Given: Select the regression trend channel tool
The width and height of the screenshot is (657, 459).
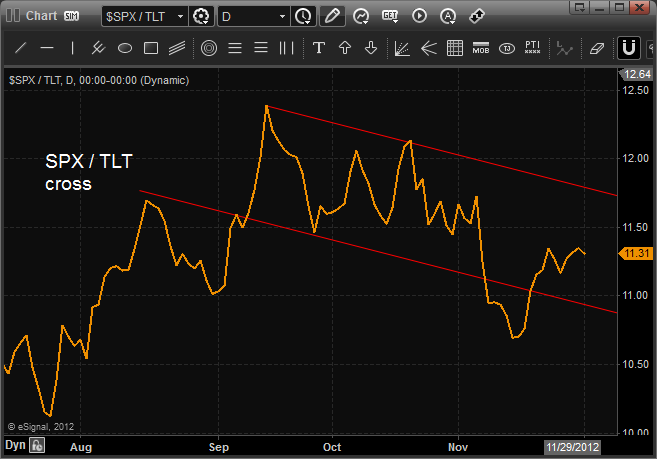Looking at the screenshot, I should (98, 48).
